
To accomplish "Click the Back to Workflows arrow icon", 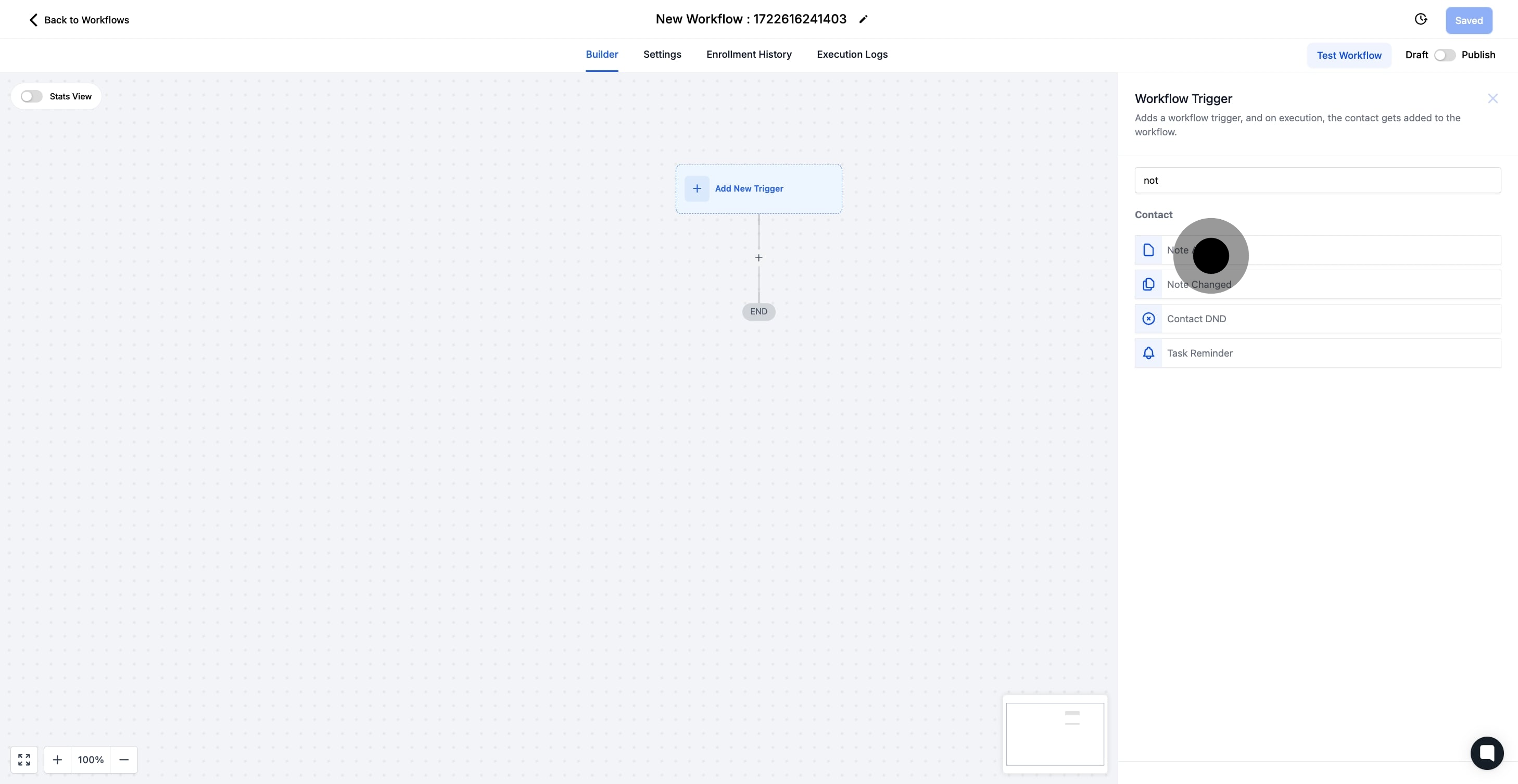I will coord(34,20).
